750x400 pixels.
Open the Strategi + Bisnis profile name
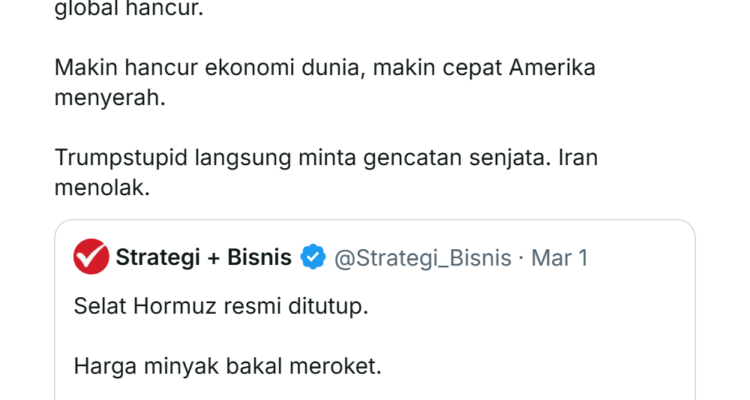coord(204,258)
